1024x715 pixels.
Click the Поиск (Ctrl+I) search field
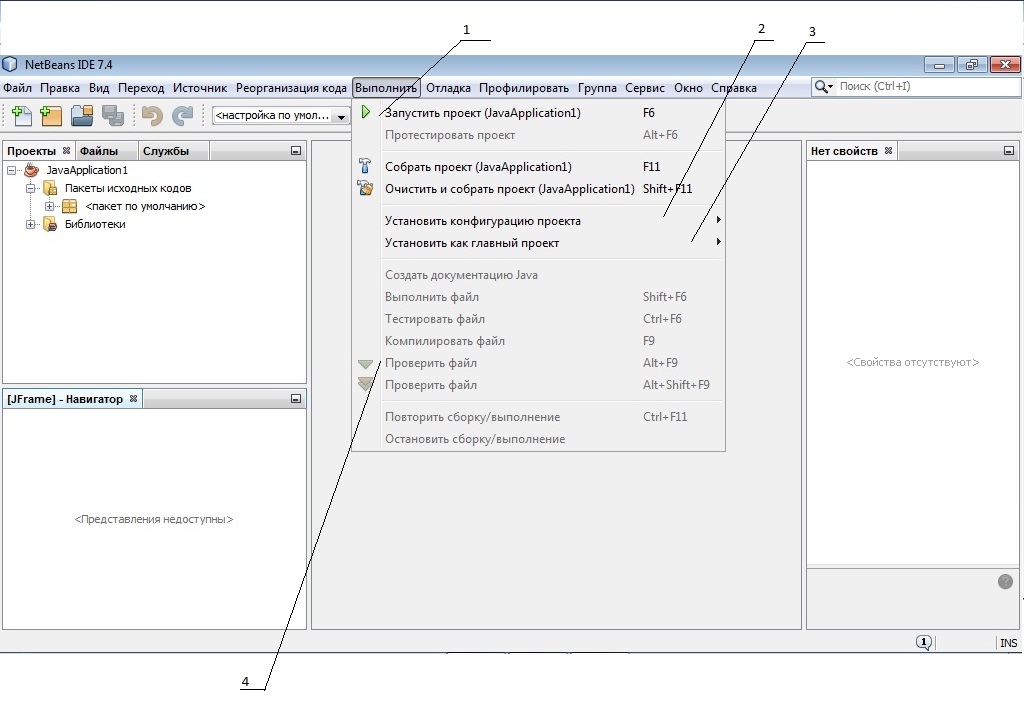tap(927, 86)
